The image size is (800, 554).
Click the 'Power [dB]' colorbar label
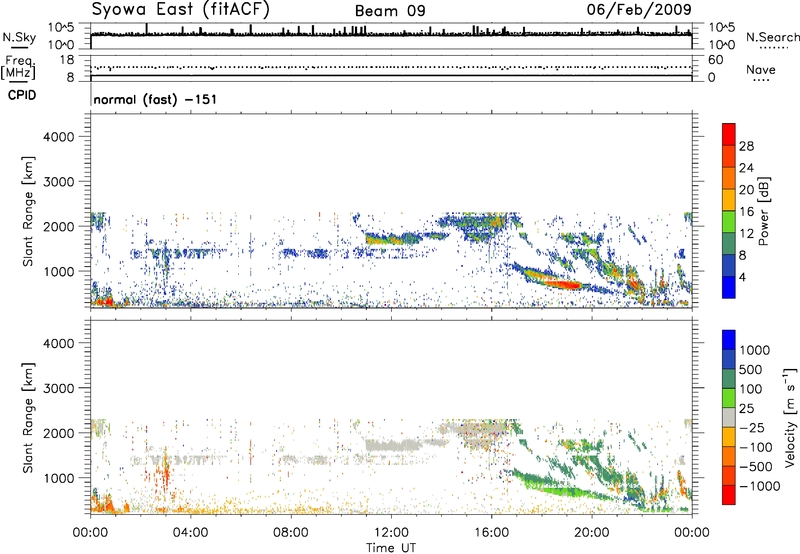(763, 212)
